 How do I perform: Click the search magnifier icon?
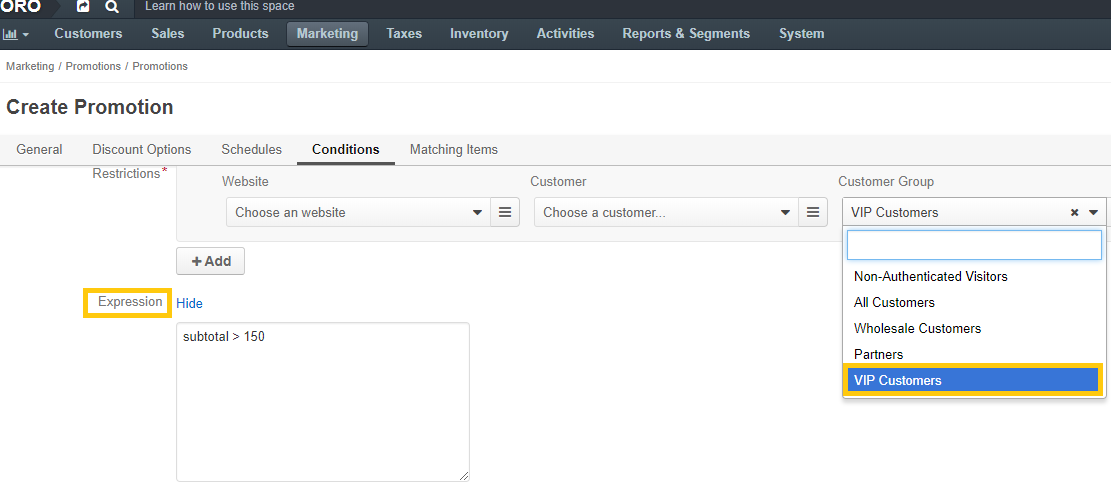coord(112,6)
